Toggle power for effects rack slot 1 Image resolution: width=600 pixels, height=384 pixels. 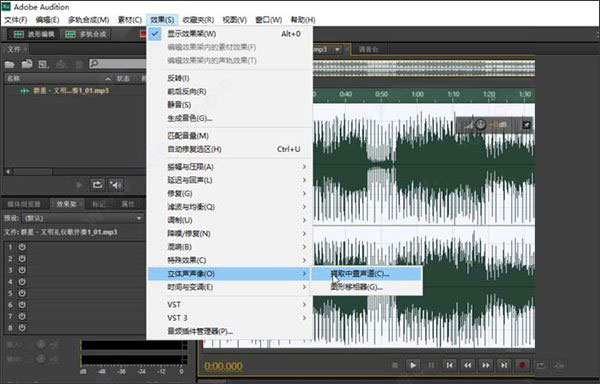(22, 247)
